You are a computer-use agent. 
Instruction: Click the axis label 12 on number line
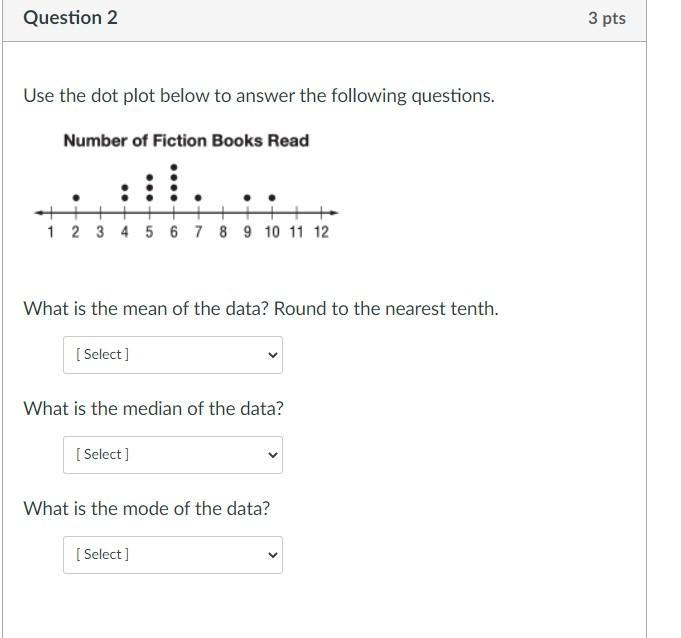pos(321,232)
